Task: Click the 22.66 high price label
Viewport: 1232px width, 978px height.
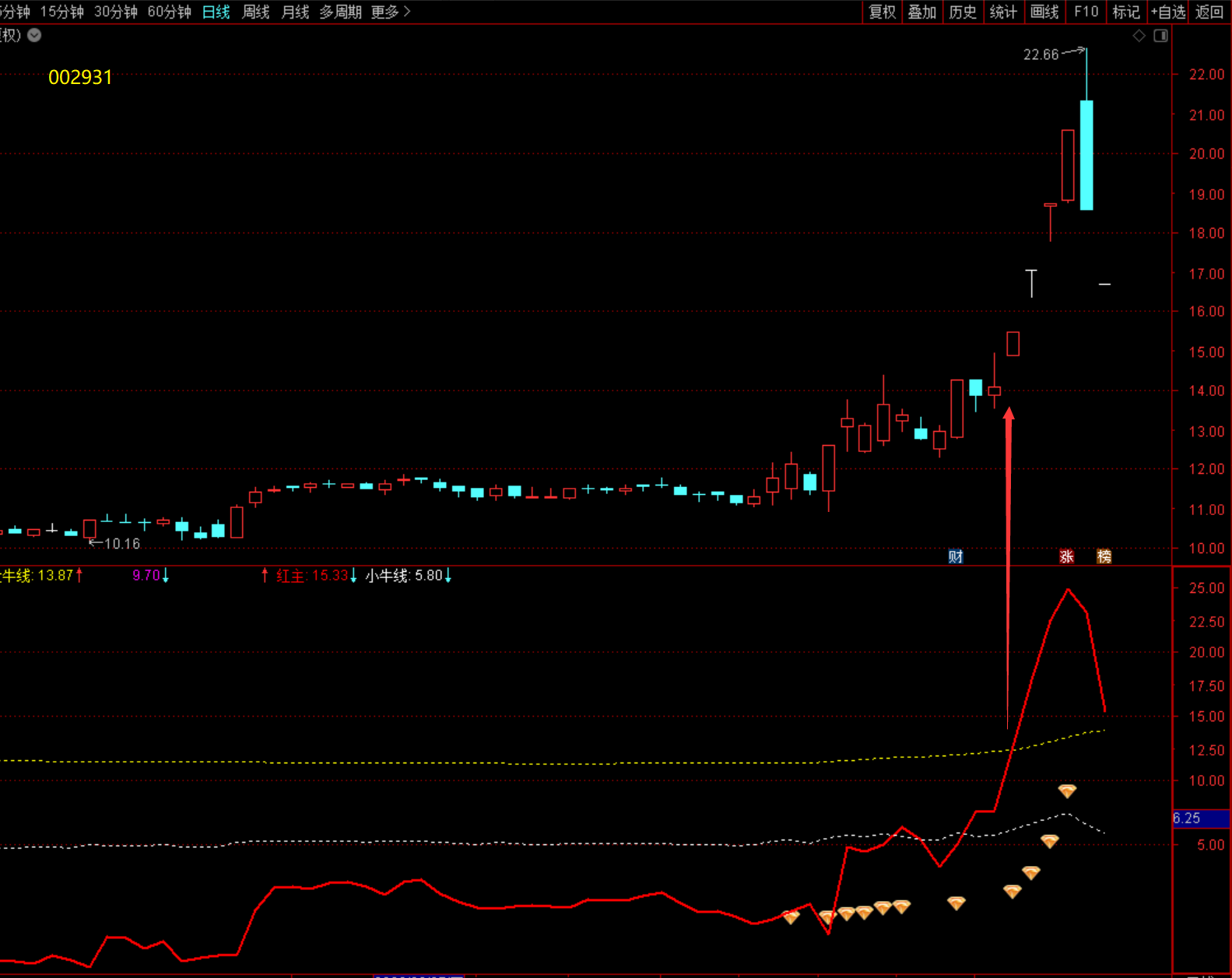Action: coord(1041,54)
